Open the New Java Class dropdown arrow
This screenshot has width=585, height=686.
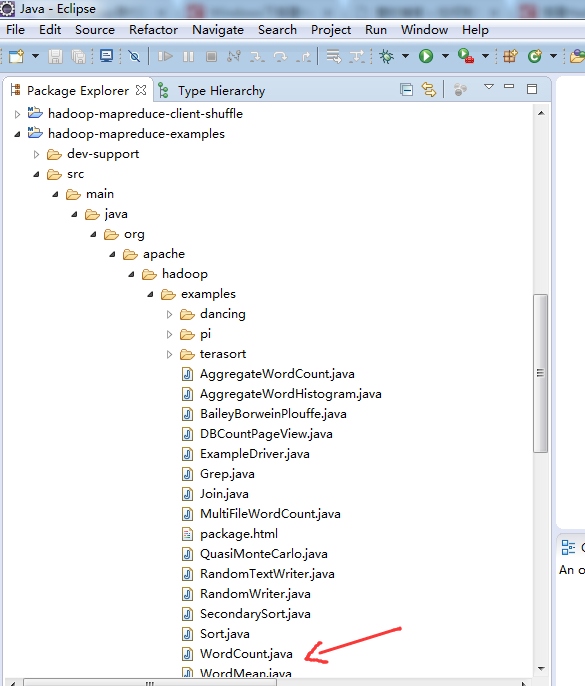tap(553, 56)
